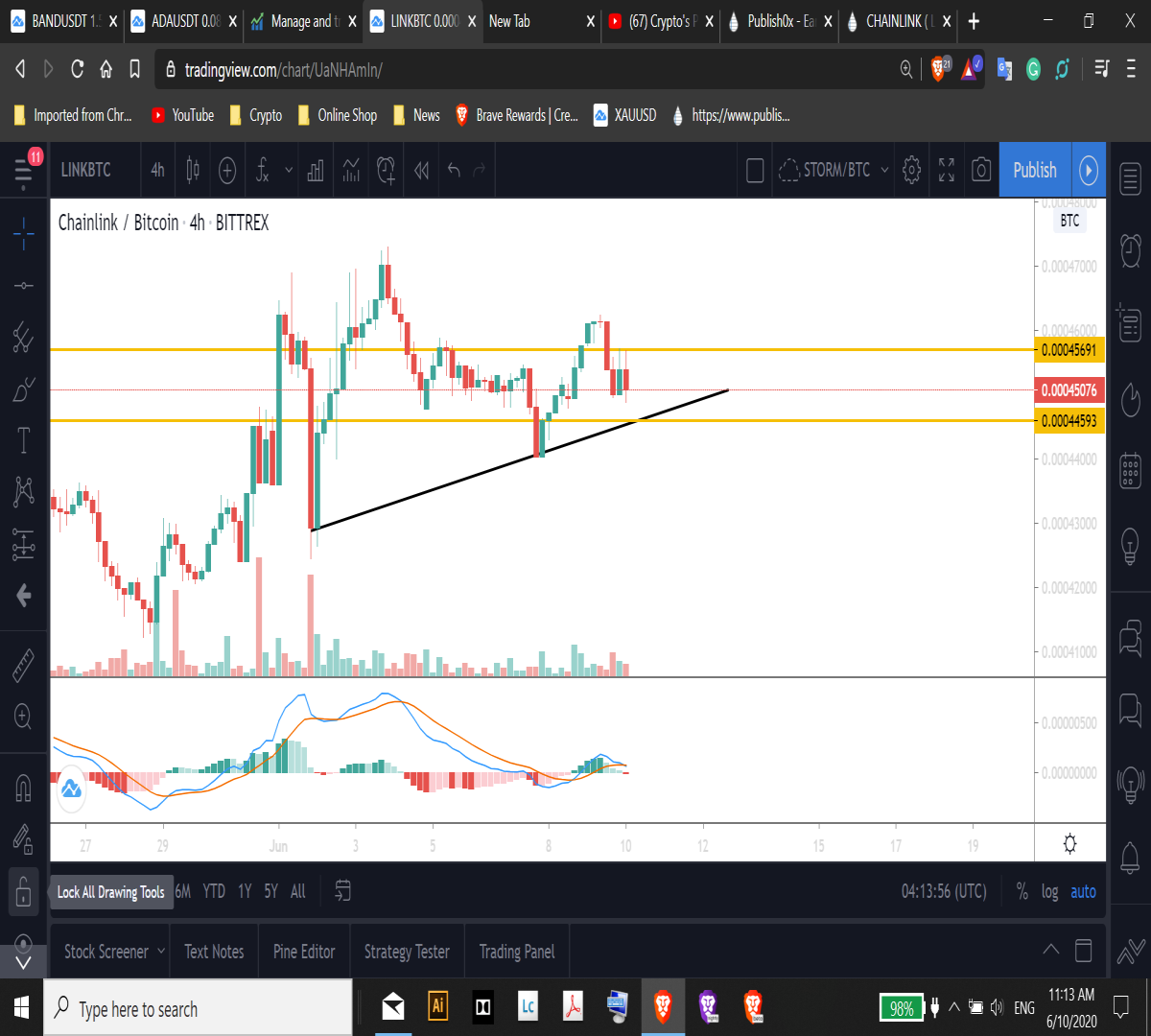Switch to the BANDUSDT browser tab
Viewport: 1151px width, 1036px height.
61,21
